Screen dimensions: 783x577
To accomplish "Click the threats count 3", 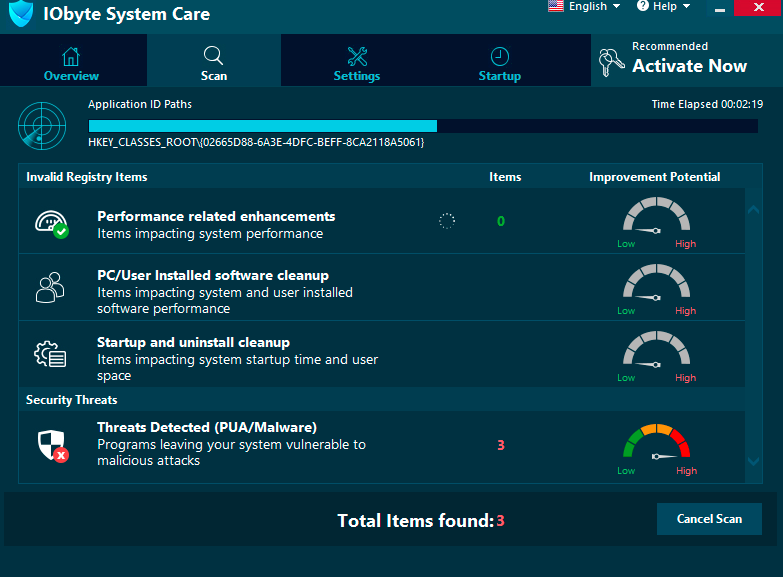I will click(501, 445).
